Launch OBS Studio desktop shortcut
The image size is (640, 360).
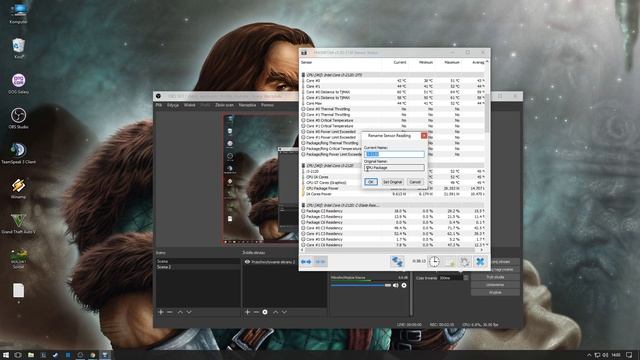(x=18, y=118)
